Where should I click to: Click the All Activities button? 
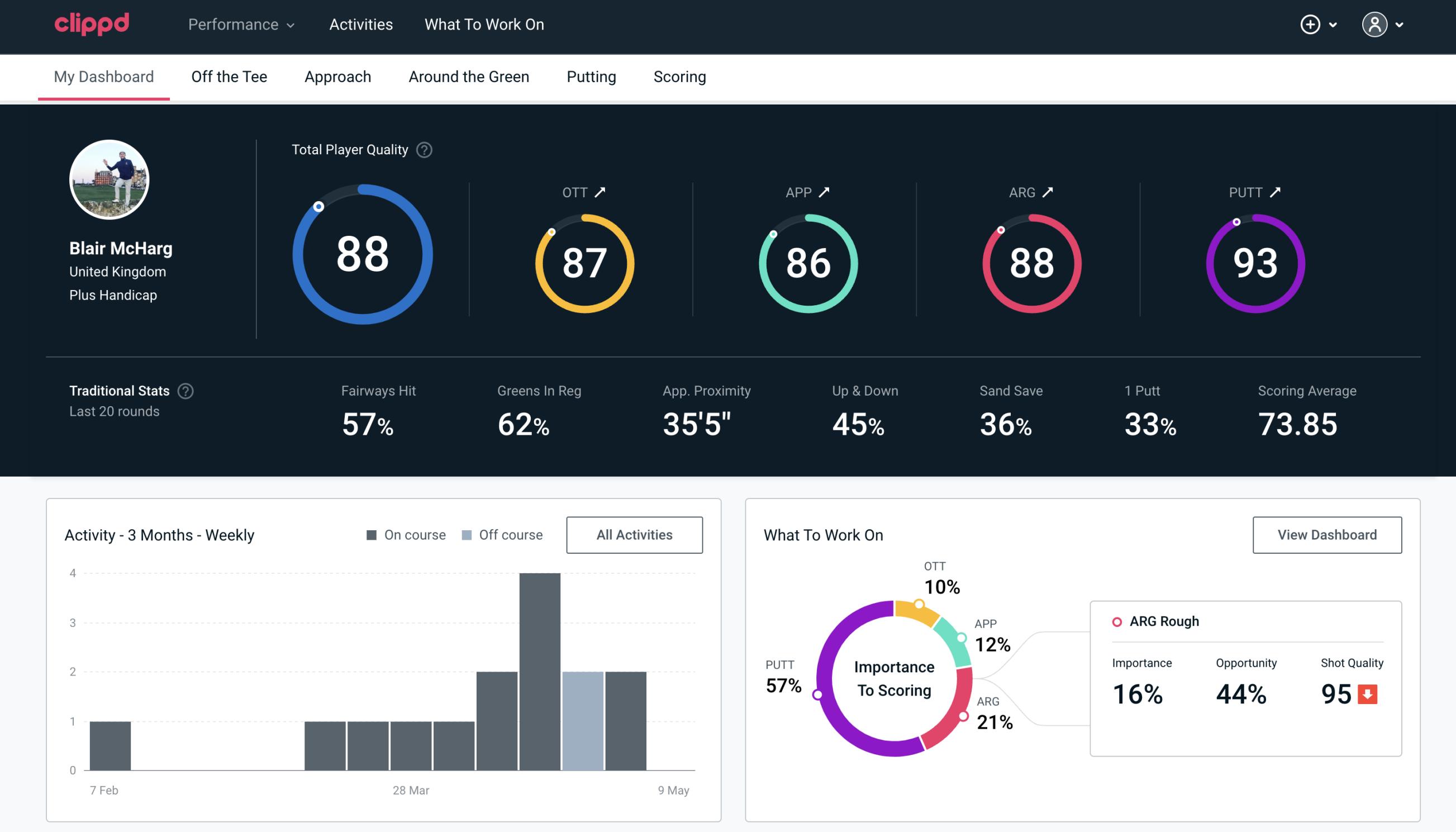click(x=634, y=534)
